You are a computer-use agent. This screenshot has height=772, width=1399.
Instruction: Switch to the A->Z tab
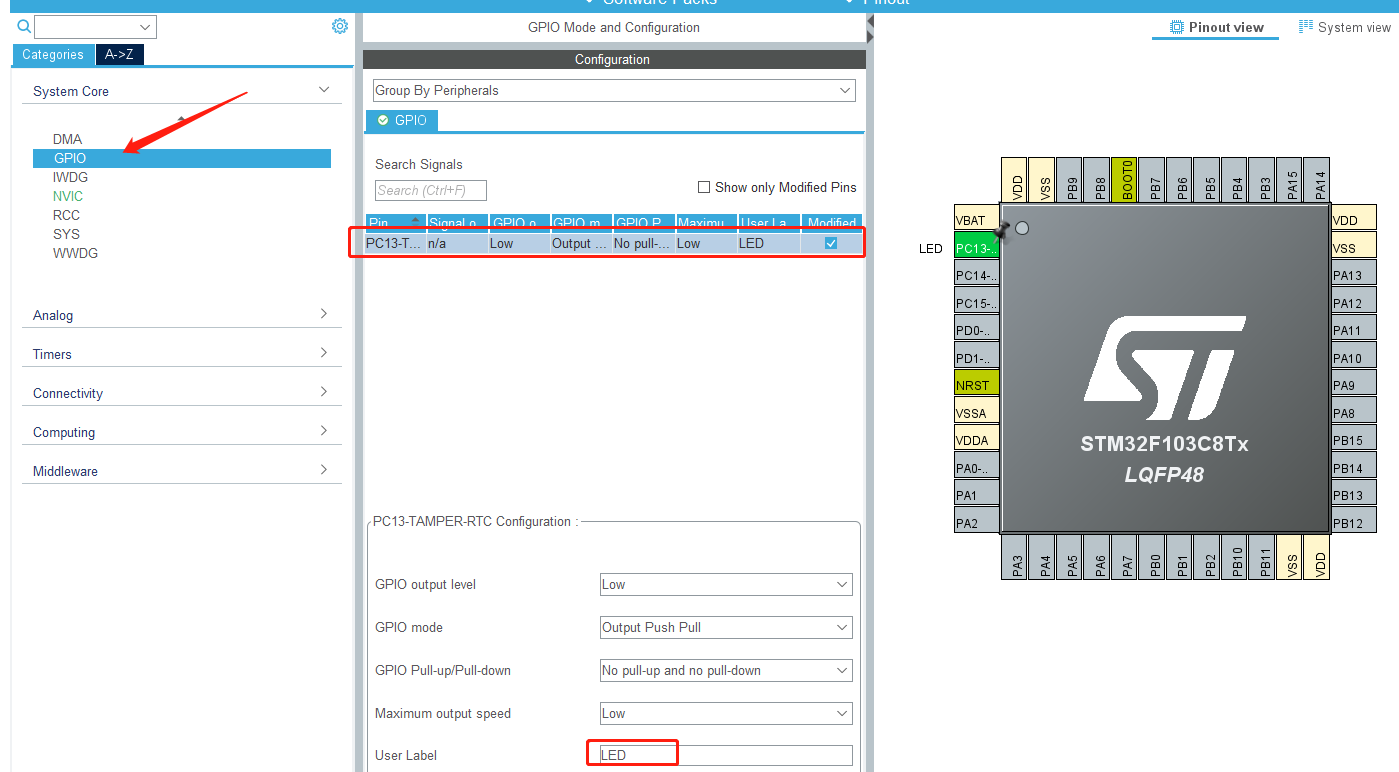pos(120,55)
